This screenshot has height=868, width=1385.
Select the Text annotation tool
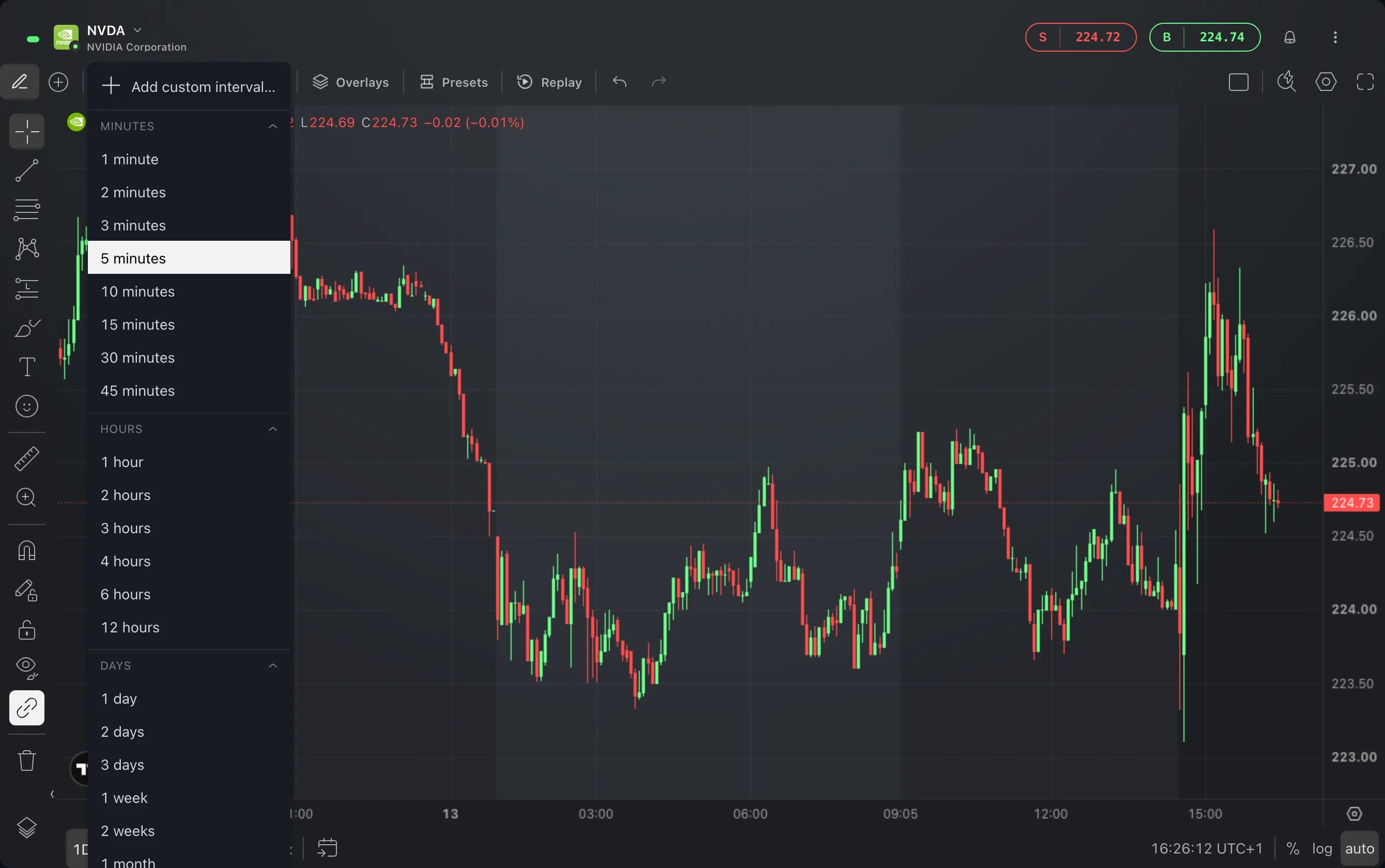coord(26,367)
